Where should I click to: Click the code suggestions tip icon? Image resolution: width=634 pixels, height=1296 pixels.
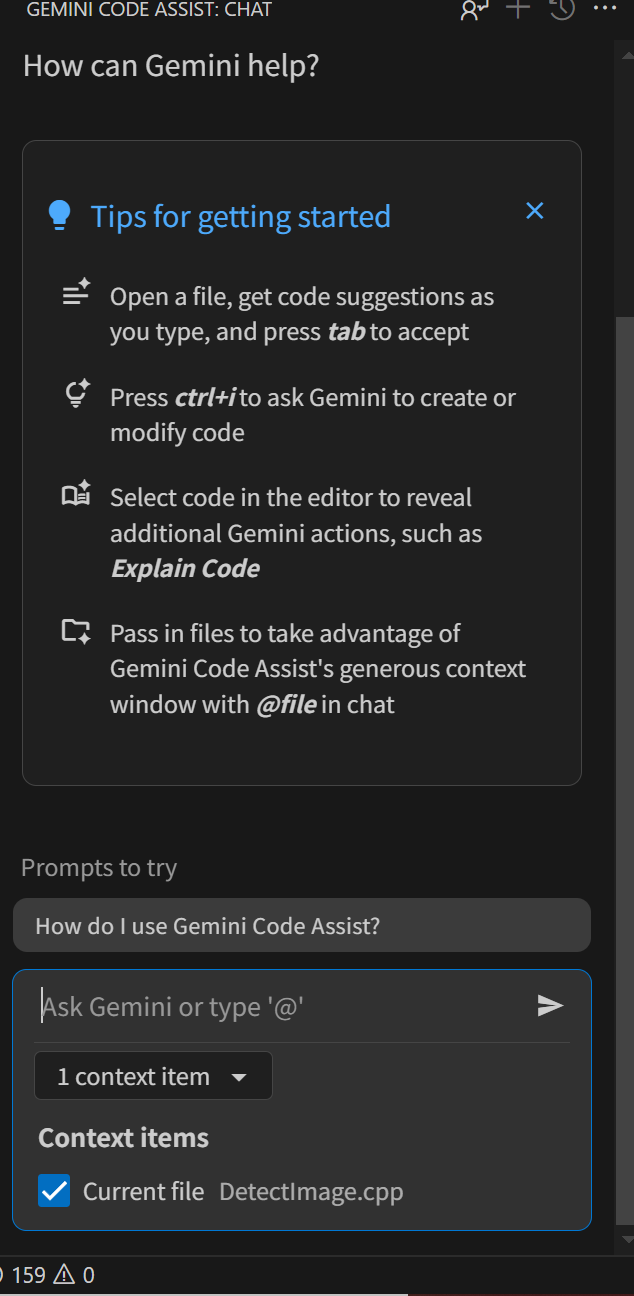[x=76, y=292]
